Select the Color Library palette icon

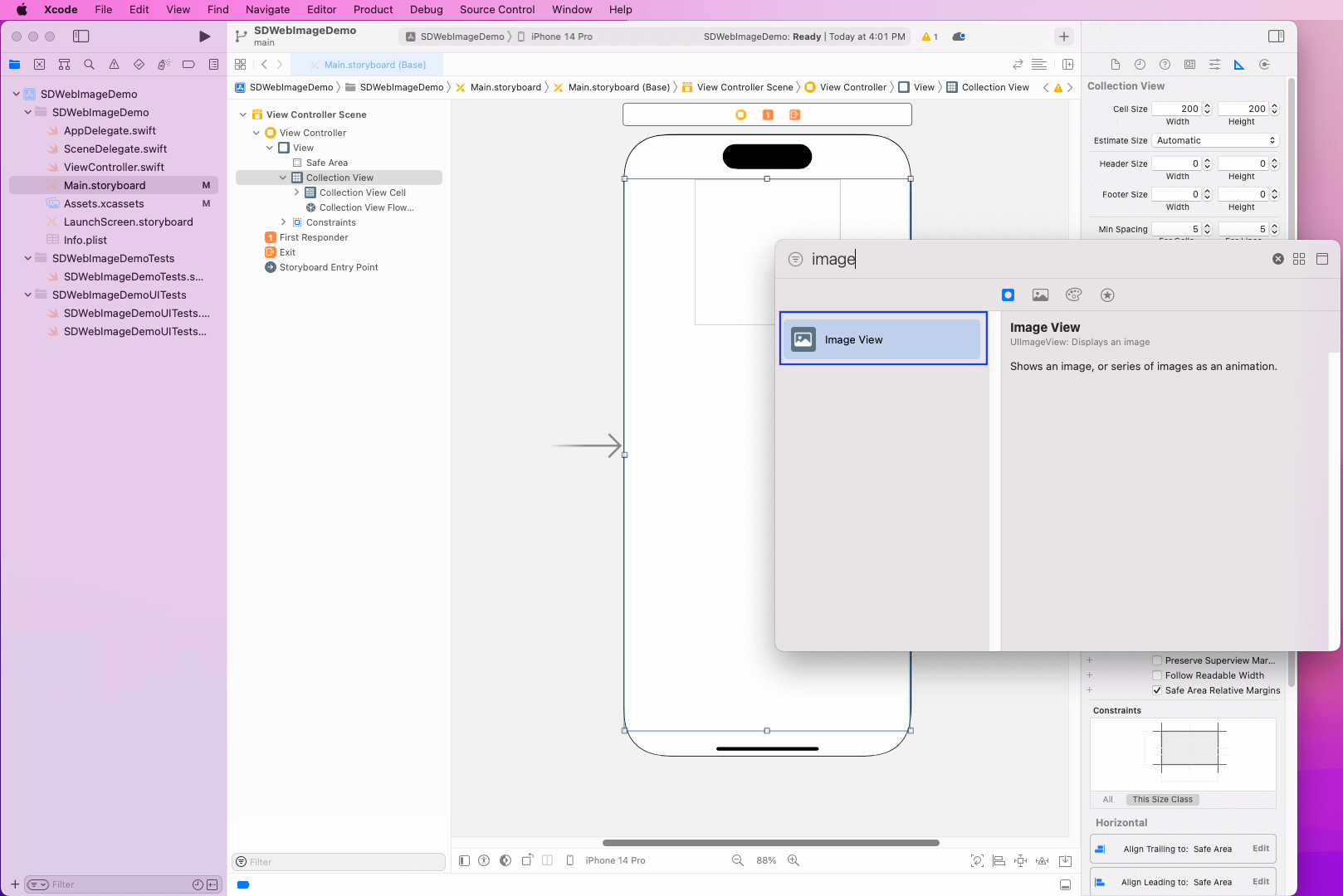pyautogui.click(x=1073, y=295)
